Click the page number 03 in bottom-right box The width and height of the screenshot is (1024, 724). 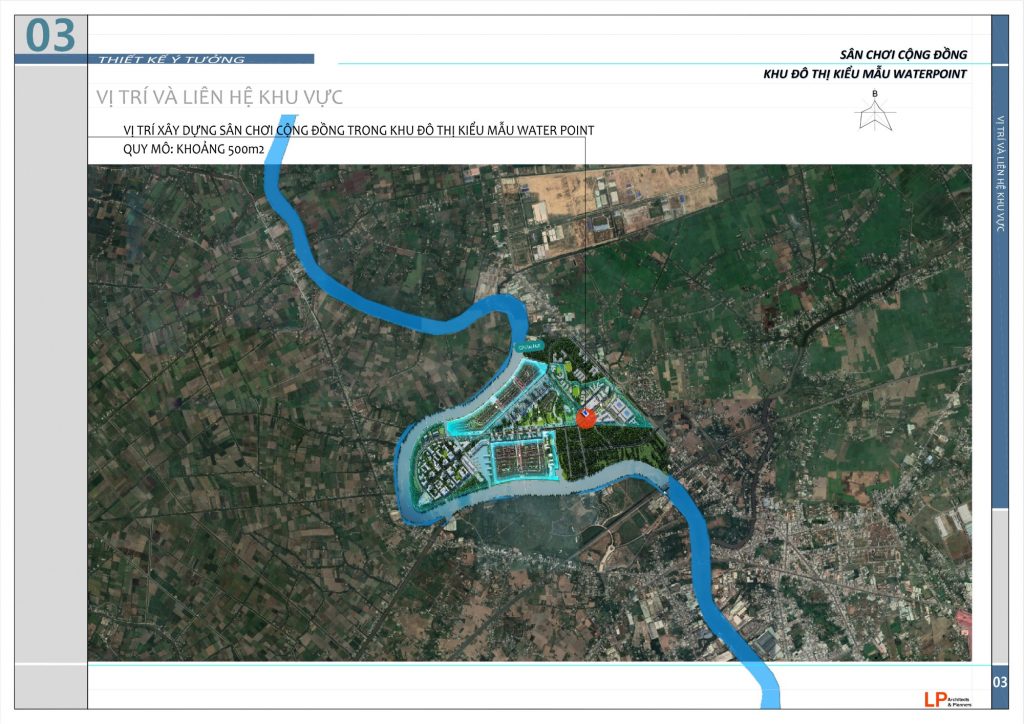[x=1000, y=683]
